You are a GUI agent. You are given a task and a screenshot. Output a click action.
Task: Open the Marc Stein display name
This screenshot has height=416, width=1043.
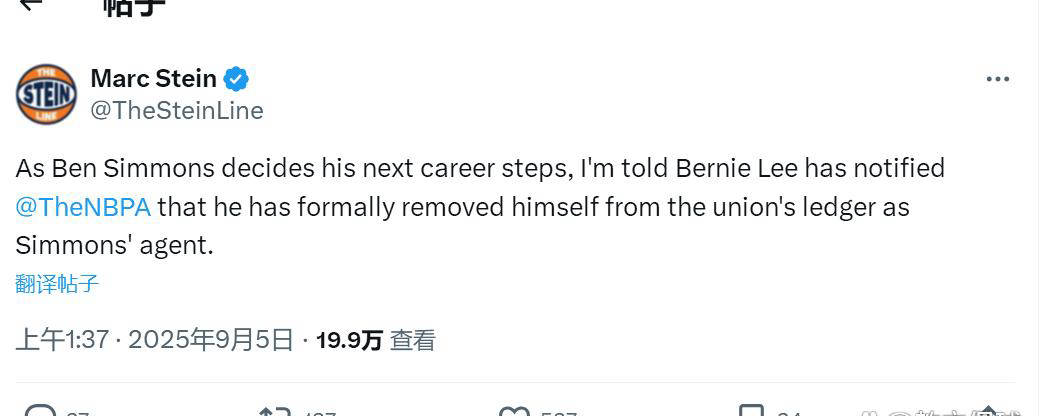[x=153, y=78]
